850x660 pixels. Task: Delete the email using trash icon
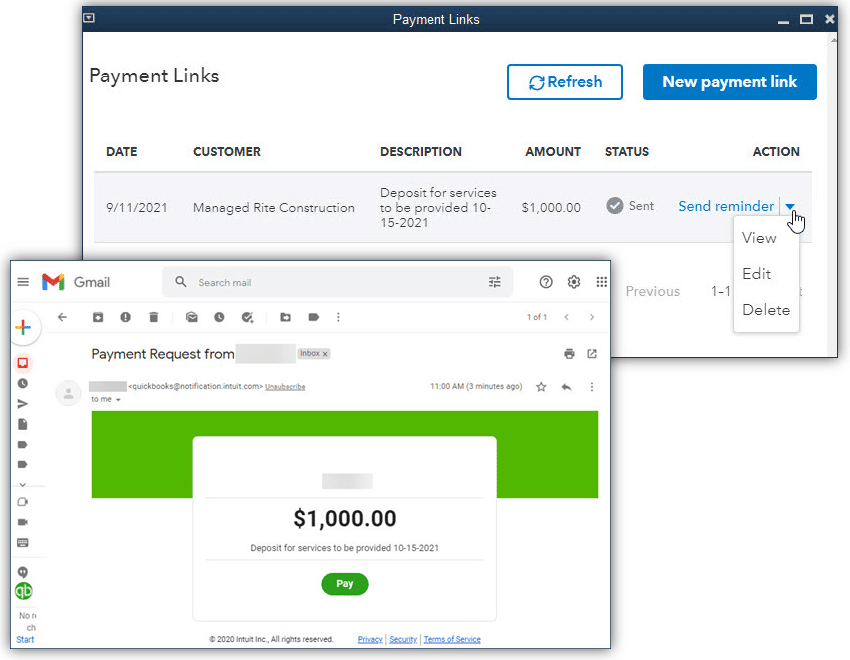[153, 317]
